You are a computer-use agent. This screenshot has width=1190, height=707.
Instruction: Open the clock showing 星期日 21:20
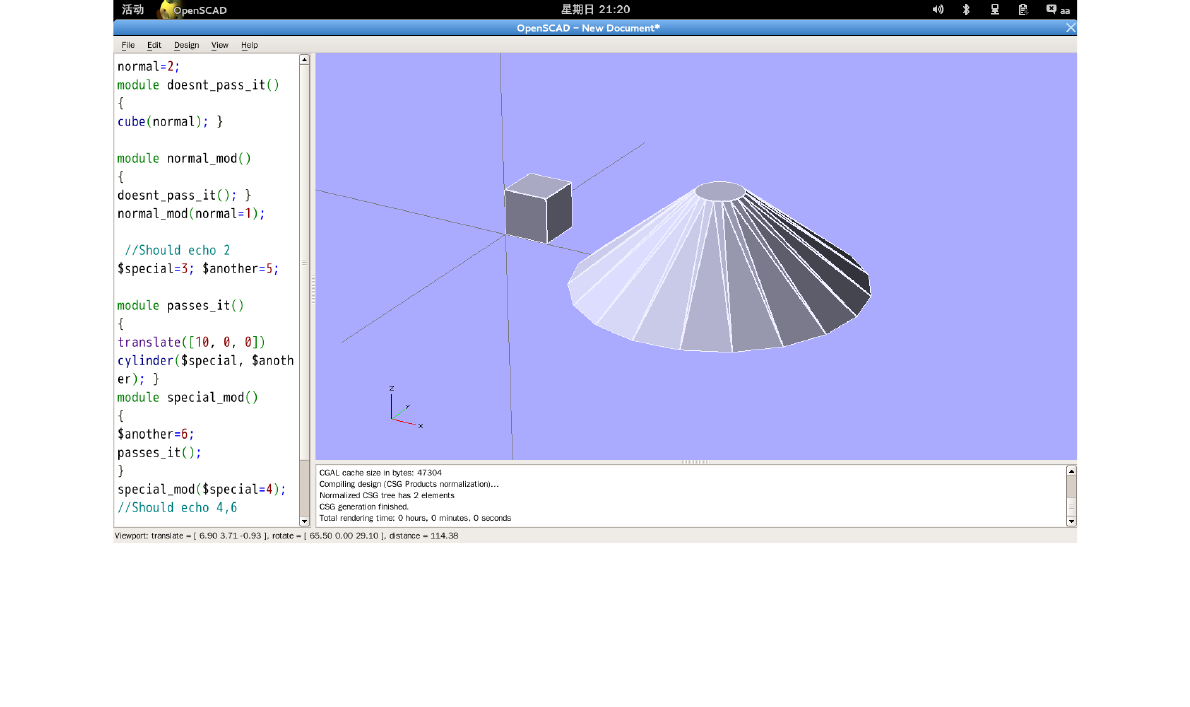coord(595,9)
